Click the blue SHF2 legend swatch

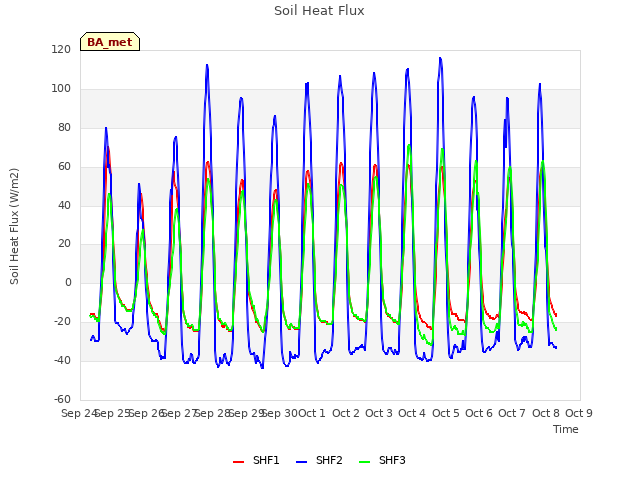(301, 462)
